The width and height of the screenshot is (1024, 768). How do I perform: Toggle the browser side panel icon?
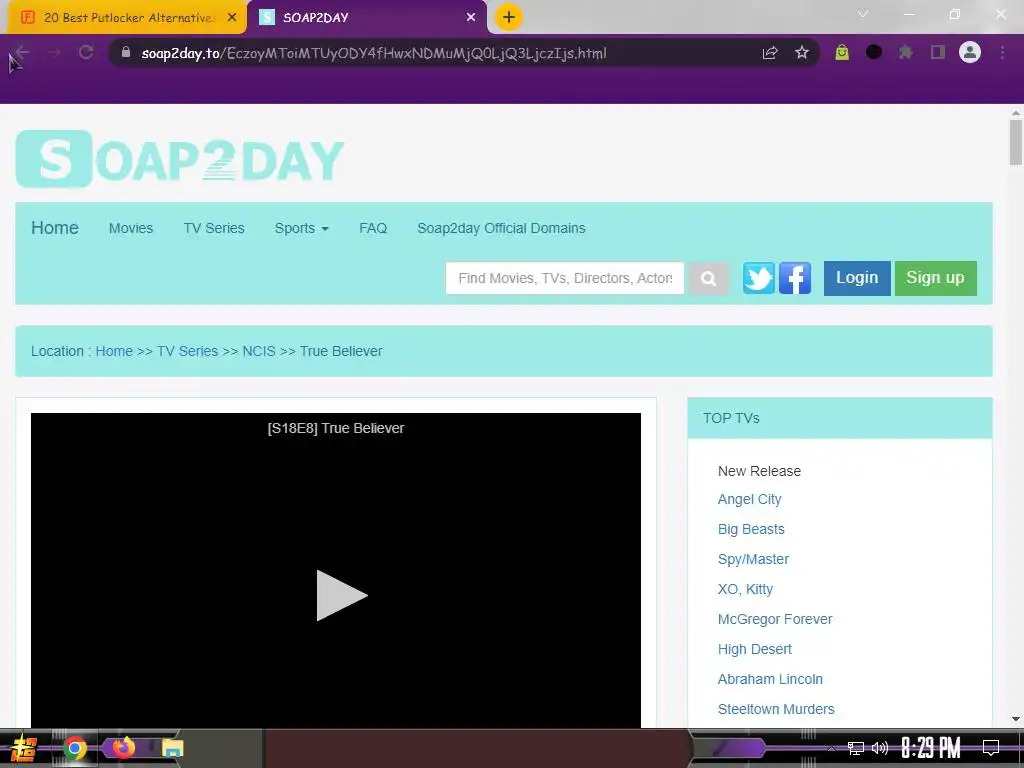(x=938, y=52)
